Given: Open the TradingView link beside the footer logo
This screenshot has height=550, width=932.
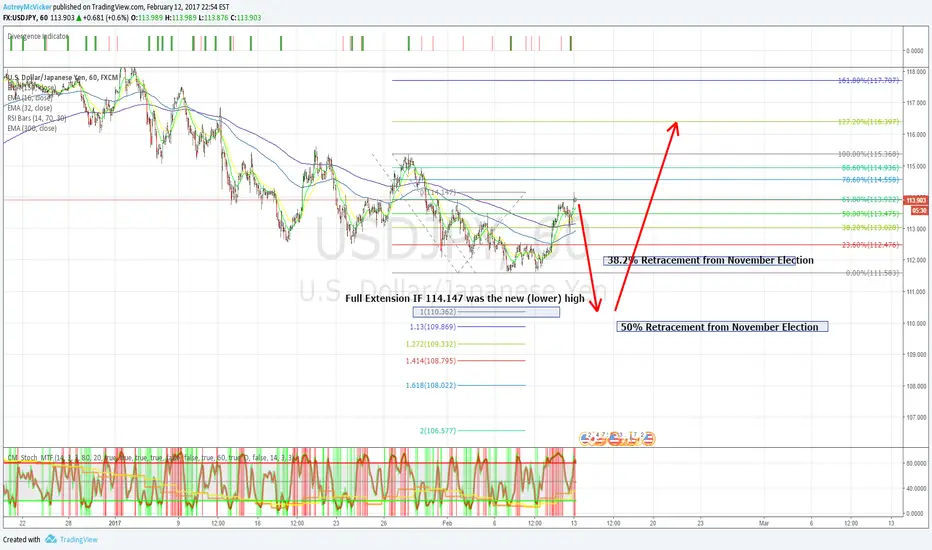Looking at the screenshot, I should 78,540.
